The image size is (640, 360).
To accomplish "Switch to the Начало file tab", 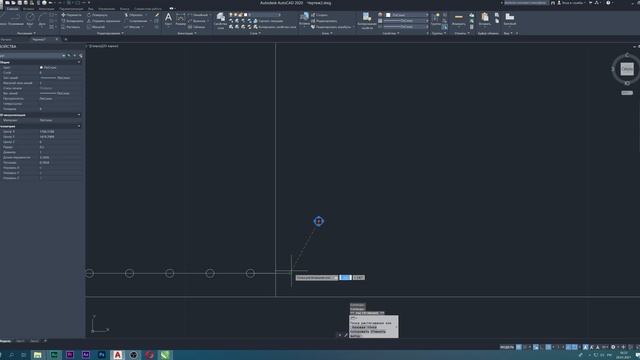I will pos(6,40).
